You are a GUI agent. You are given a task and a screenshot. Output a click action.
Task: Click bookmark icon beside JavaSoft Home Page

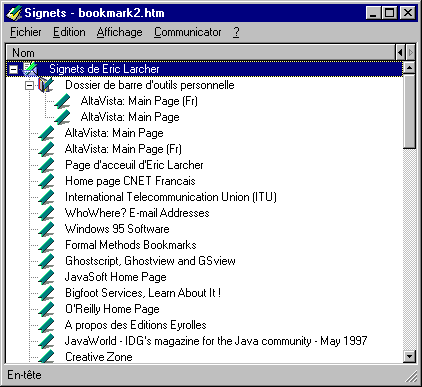(x=46, y=277)
